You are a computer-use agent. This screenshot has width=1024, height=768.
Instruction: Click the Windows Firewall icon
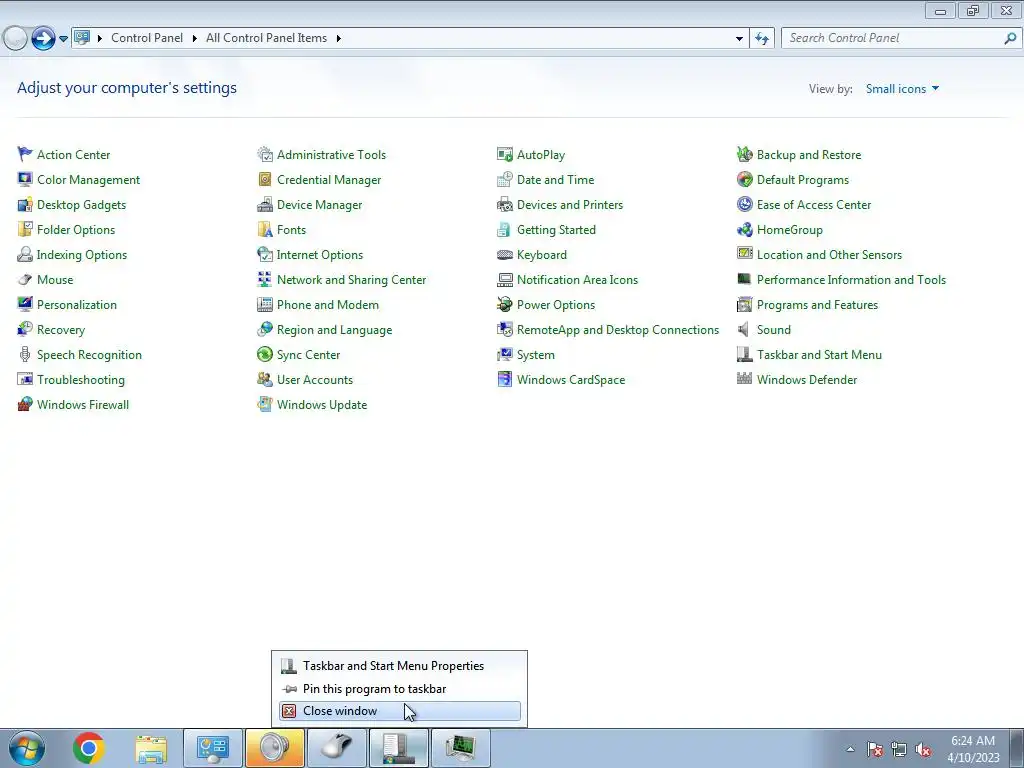coord(25,404)
